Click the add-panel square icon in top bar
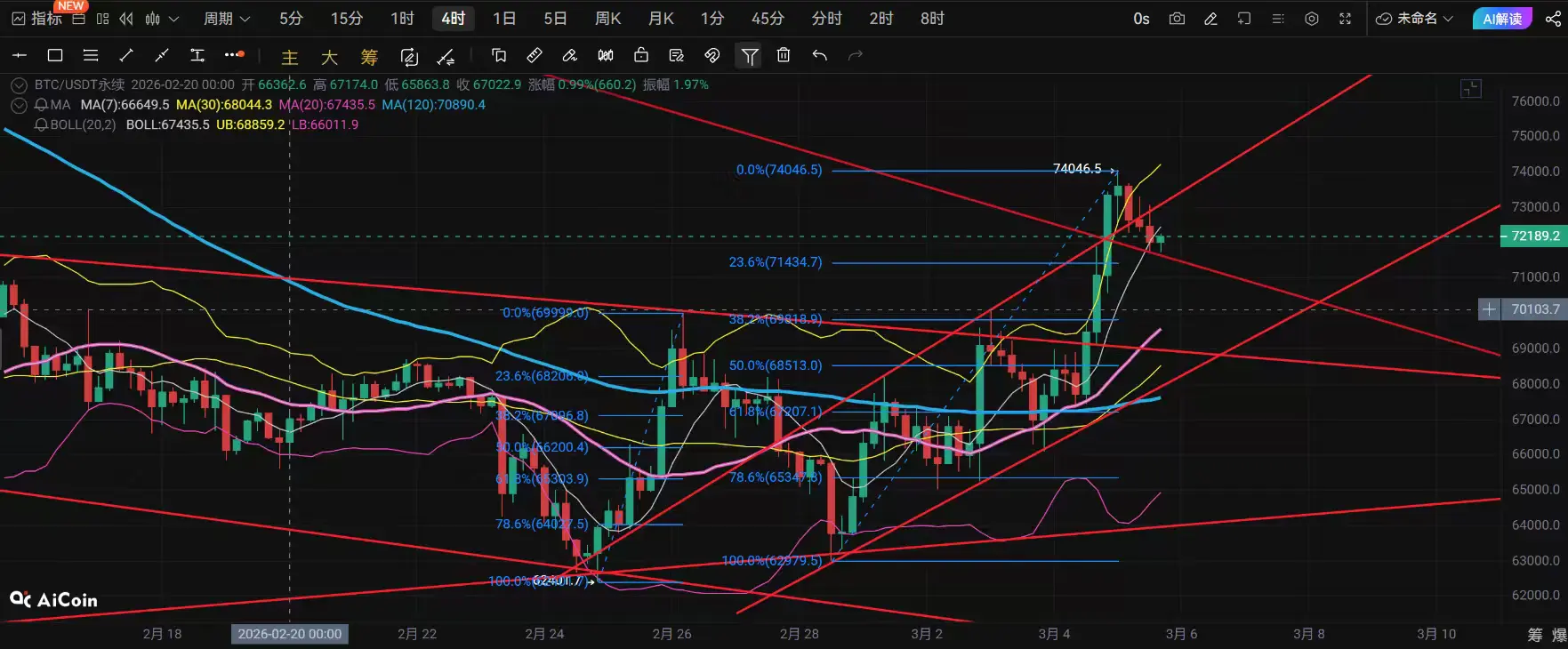 pyautogui.click(x=1244, y=19)
